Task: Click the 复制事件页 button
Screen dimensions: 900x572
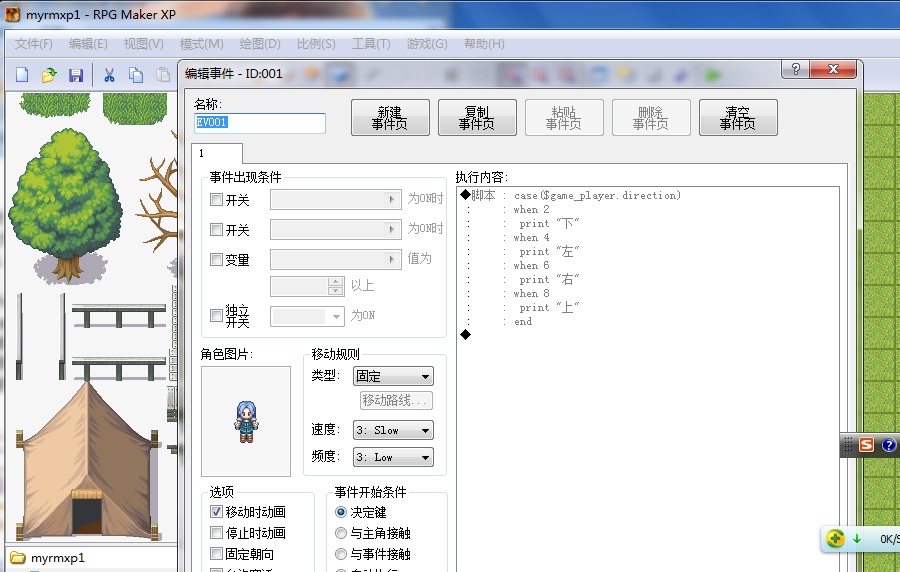Action: point(478,118)
